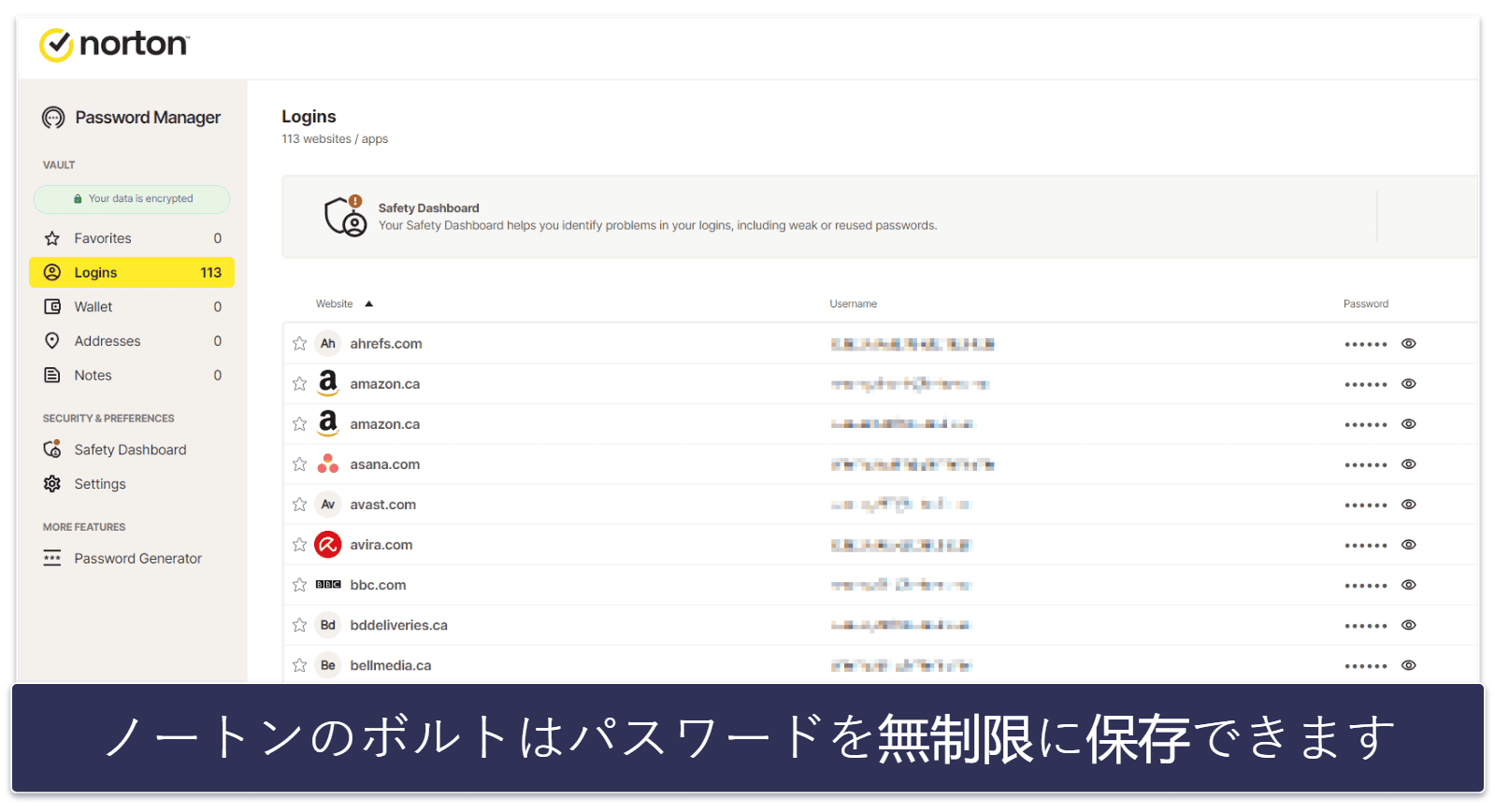
Task: Select Logins in the sidebar
Action: pos(132,273)
